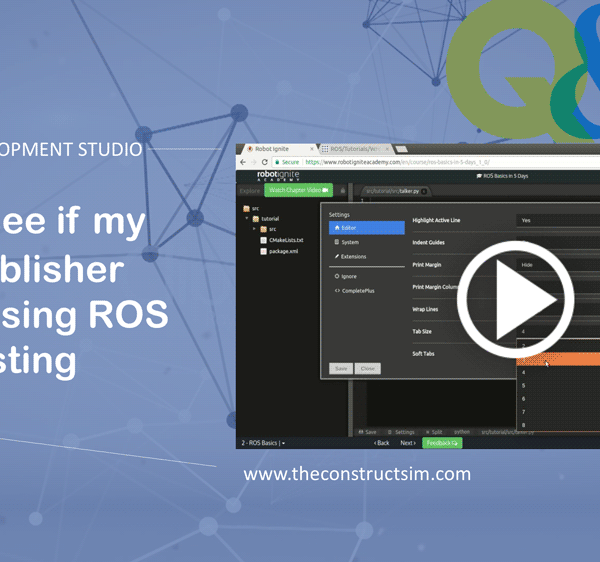600x562 pixels.
Task: Click the green Feedback button
Action: [x=442, y=442]
